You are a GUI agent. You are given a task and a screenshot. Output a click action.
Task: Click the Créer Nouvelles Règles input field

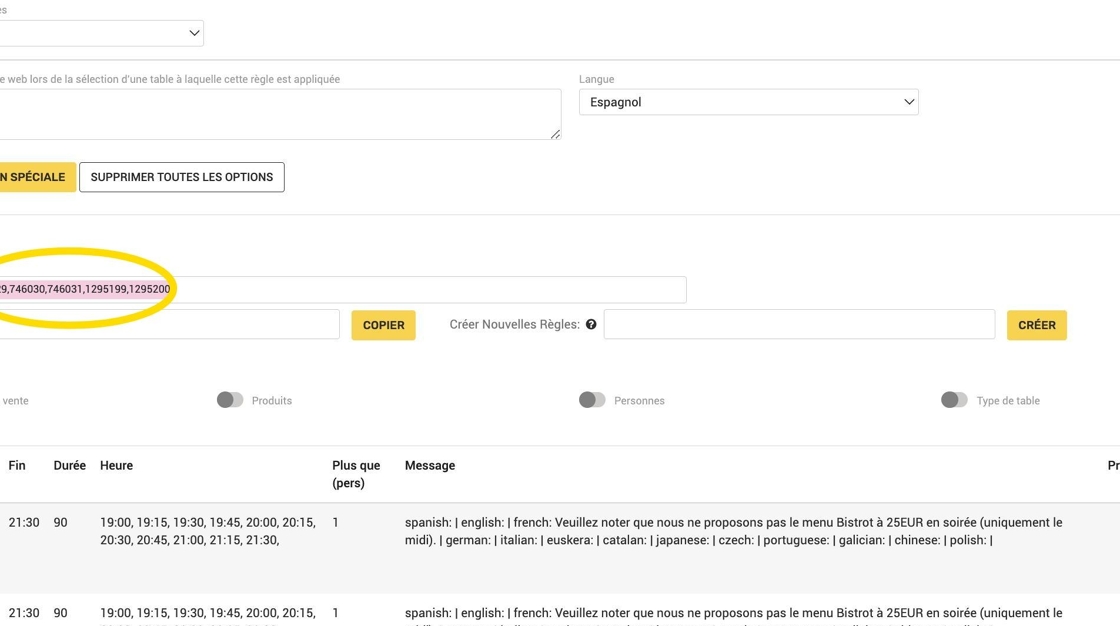pos(799,325)
